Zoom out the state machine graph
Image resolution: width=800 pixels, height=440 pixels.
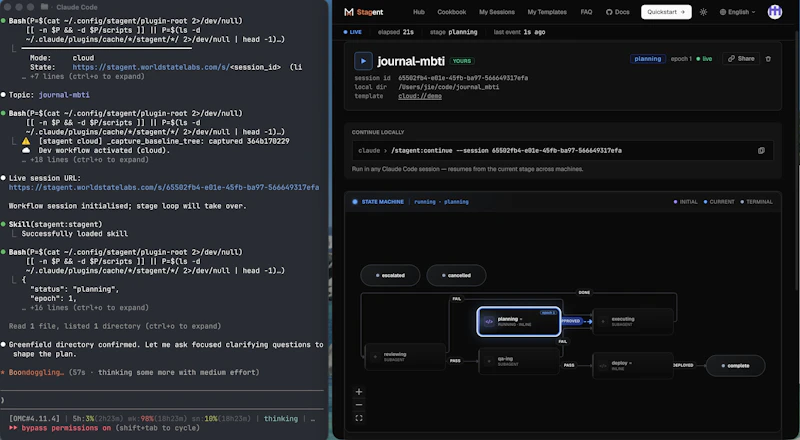point(359,405)
